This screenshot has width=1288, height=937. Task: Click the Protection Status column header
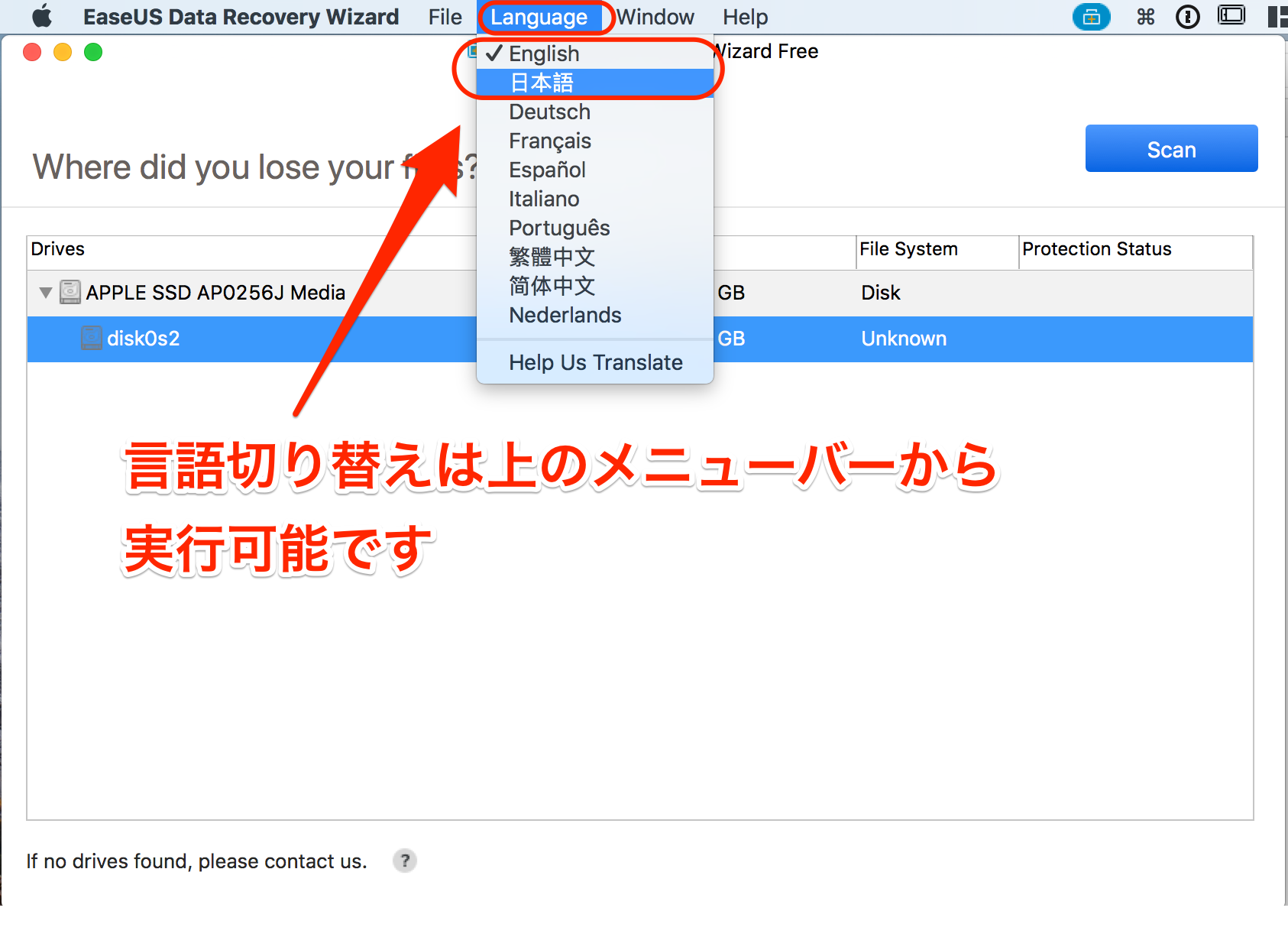[x=1096, y=249]
